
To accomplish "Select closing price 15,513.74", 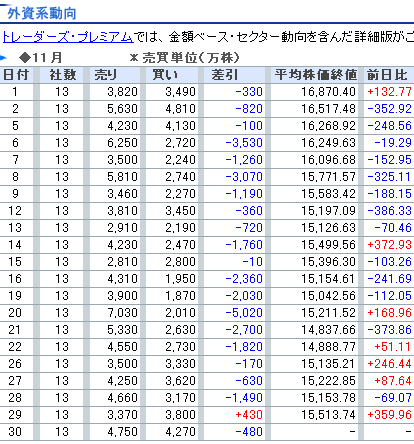I will pyautogui.click(x=328, y=415).
